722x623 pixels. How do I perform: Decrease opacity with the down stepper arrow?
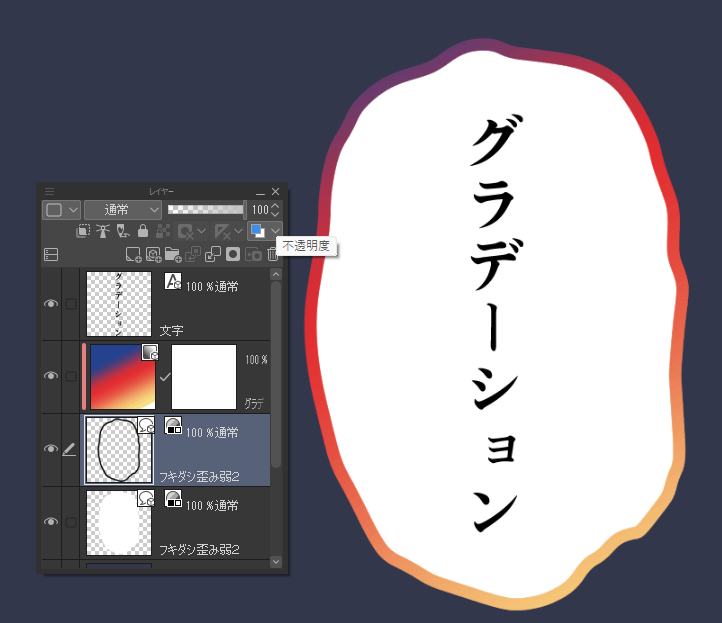point(275,215)
